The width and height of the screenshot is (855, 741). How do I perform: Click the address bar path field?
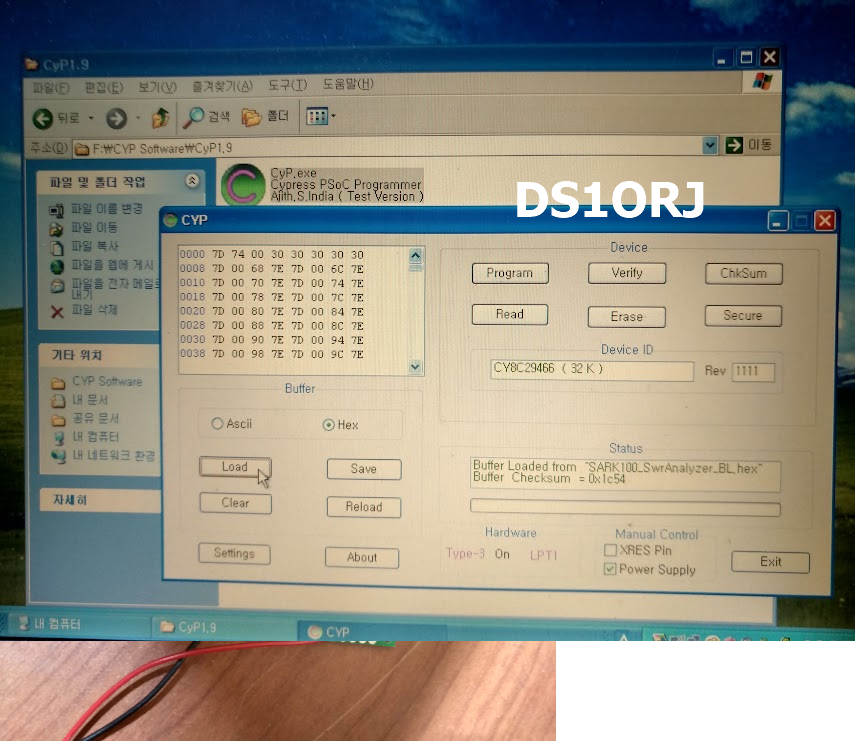387,147
